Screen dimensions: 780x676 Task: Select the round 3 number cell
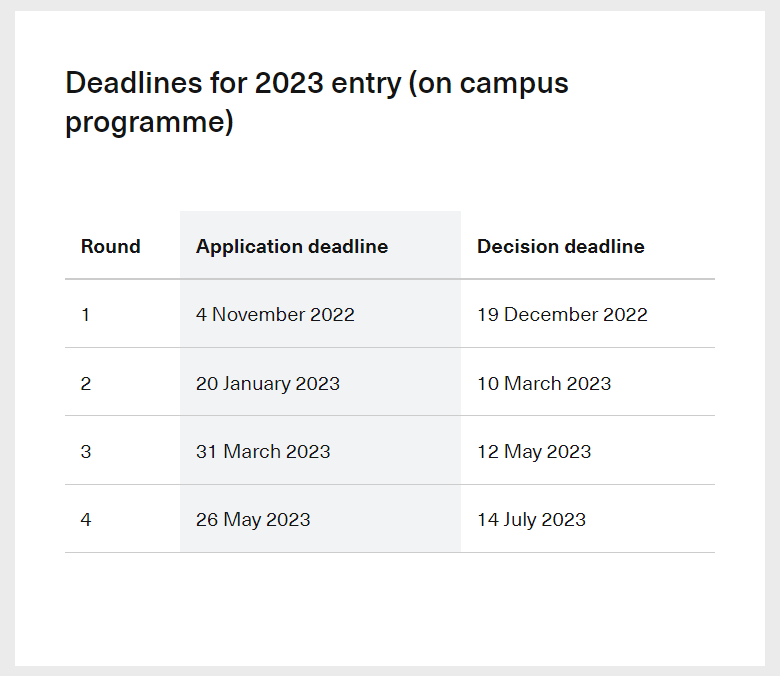[x=86, y=451]
